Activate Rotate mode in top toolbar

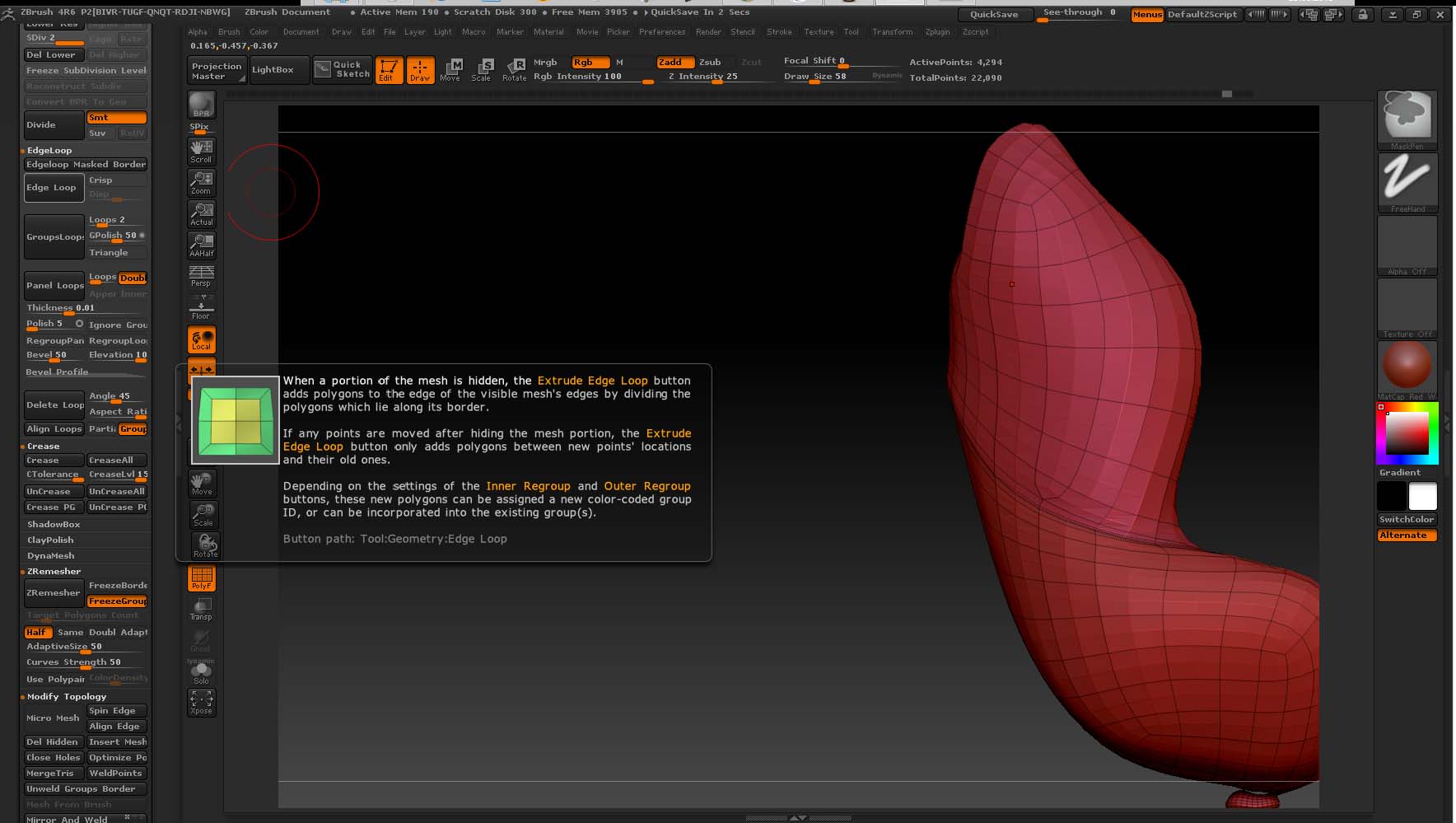515,70
